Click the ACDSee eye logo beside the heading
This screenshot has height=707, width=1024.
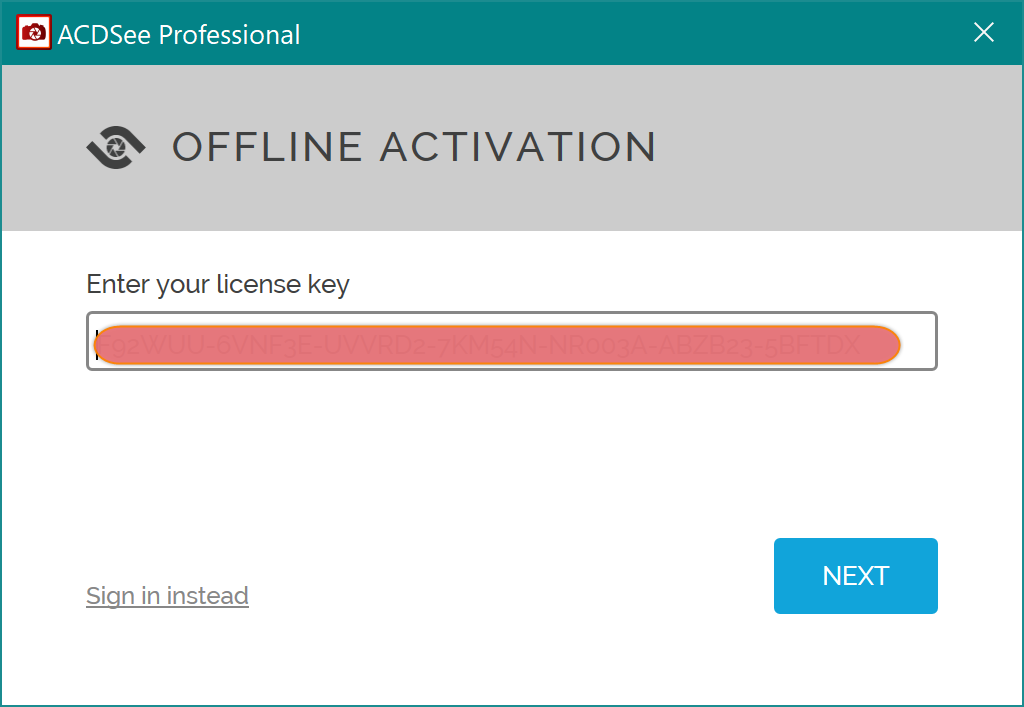click(115, 147)
